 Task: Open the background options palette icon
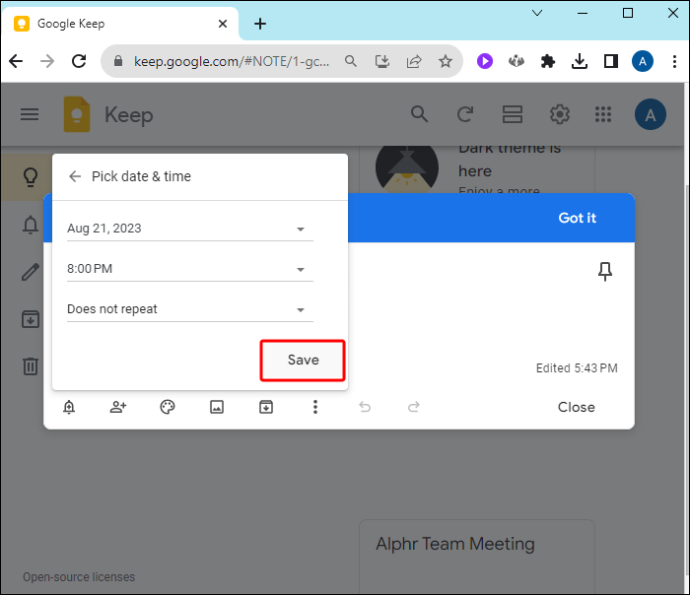point(167,407)
